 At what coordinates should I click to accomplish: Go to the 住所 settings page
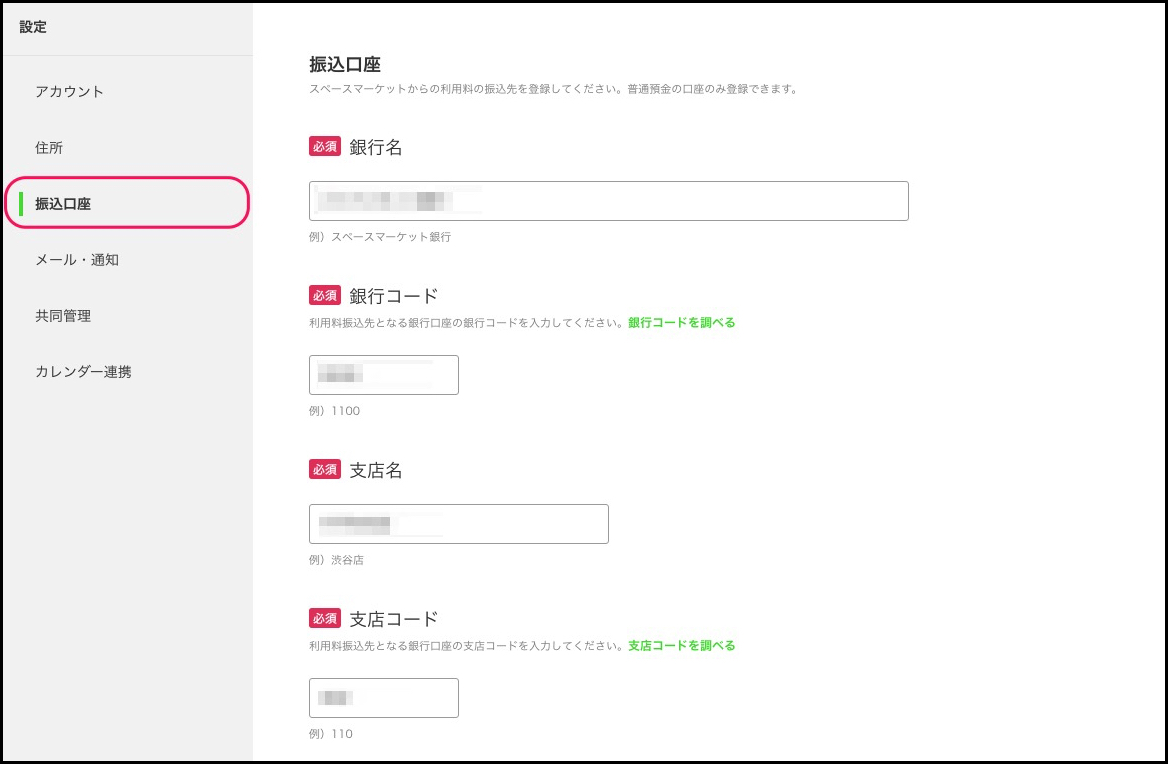49,148
